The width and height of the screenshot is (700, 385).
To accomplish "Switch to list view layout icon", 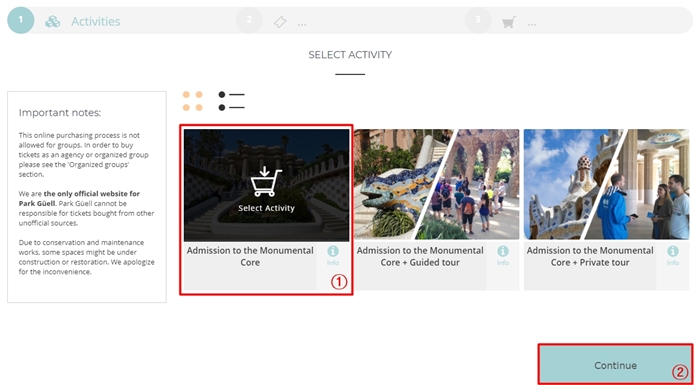I will [x=231, y=101].
